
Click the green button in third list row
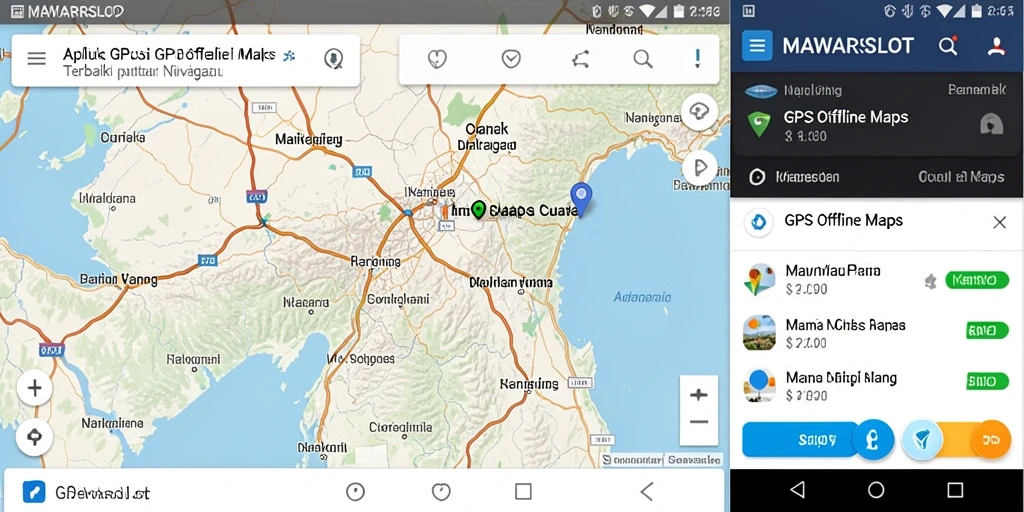987,381
